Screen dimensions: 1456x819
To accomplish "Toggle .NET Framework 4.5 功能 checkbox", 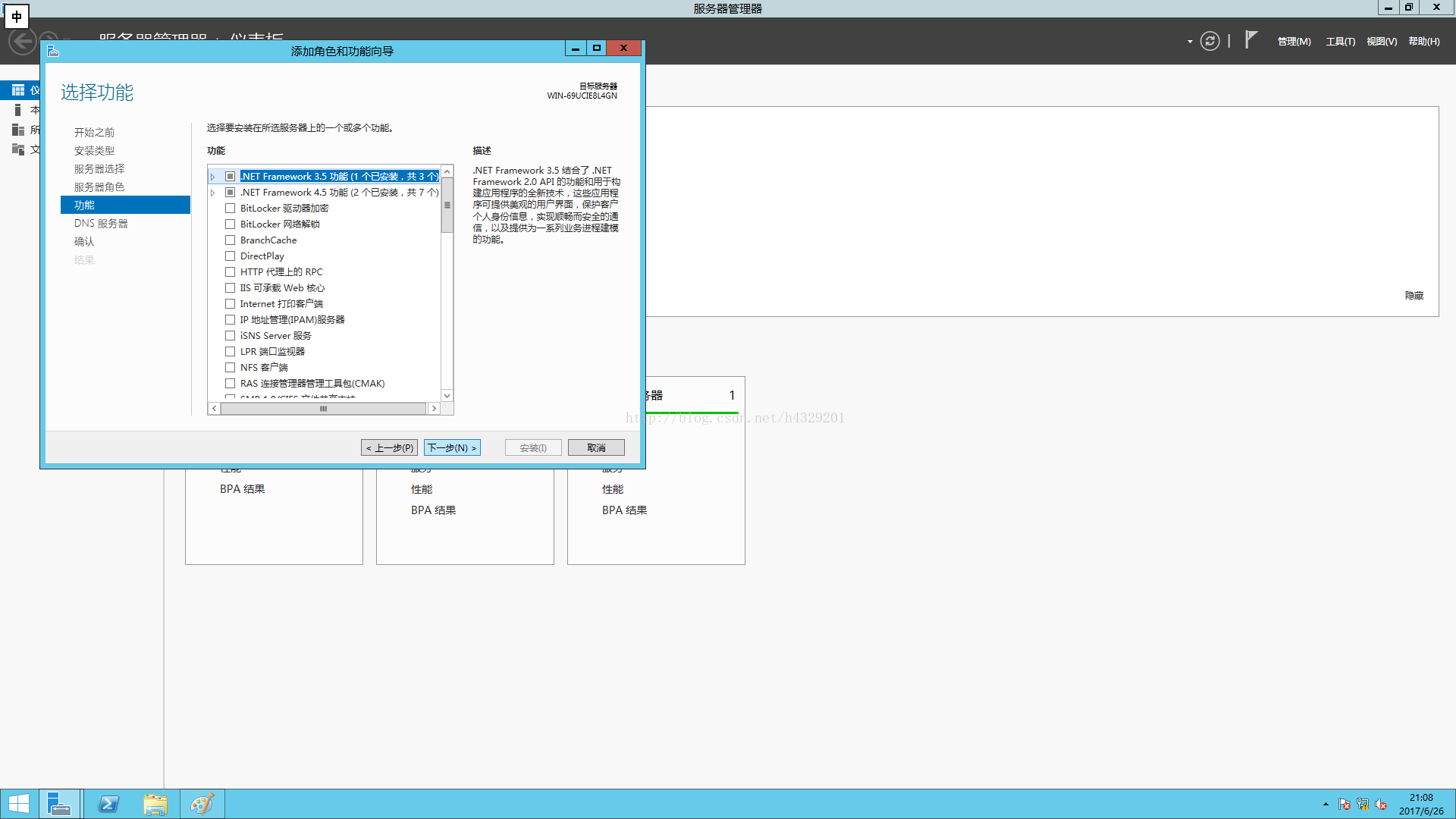I will [230, 192].
